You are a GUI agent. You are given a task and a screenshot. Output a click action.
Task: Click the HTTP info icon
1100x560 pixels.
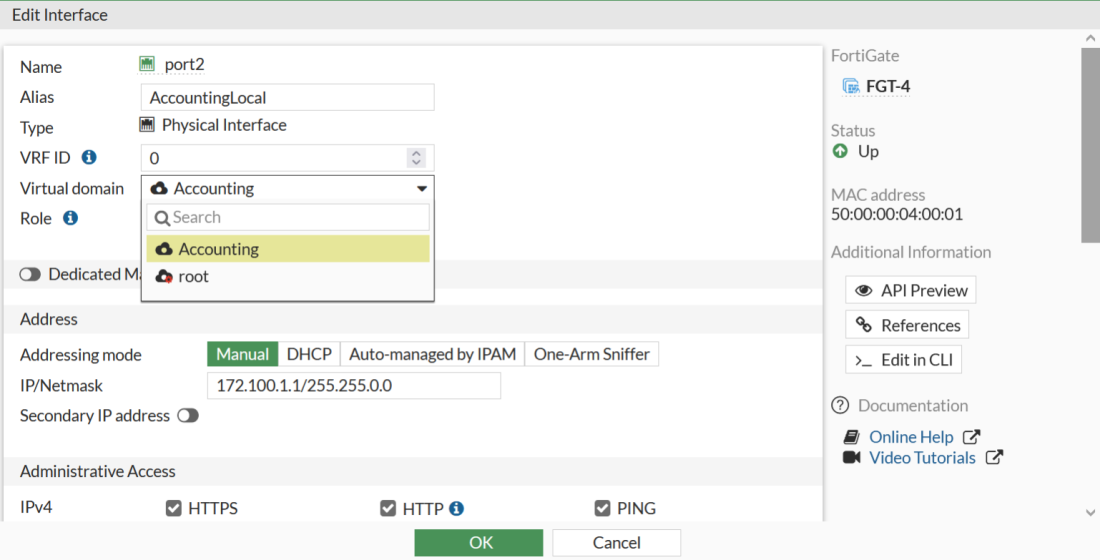tap(456, 509)
